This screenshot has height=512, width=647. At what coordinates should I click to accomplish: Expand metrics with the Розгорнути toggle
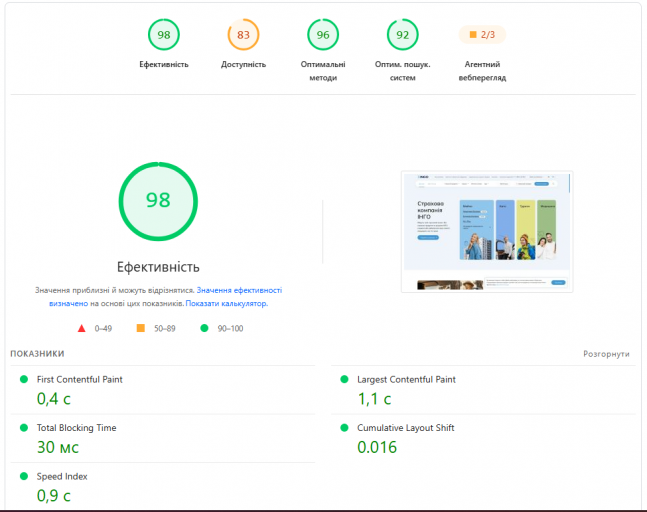(606, 354)
